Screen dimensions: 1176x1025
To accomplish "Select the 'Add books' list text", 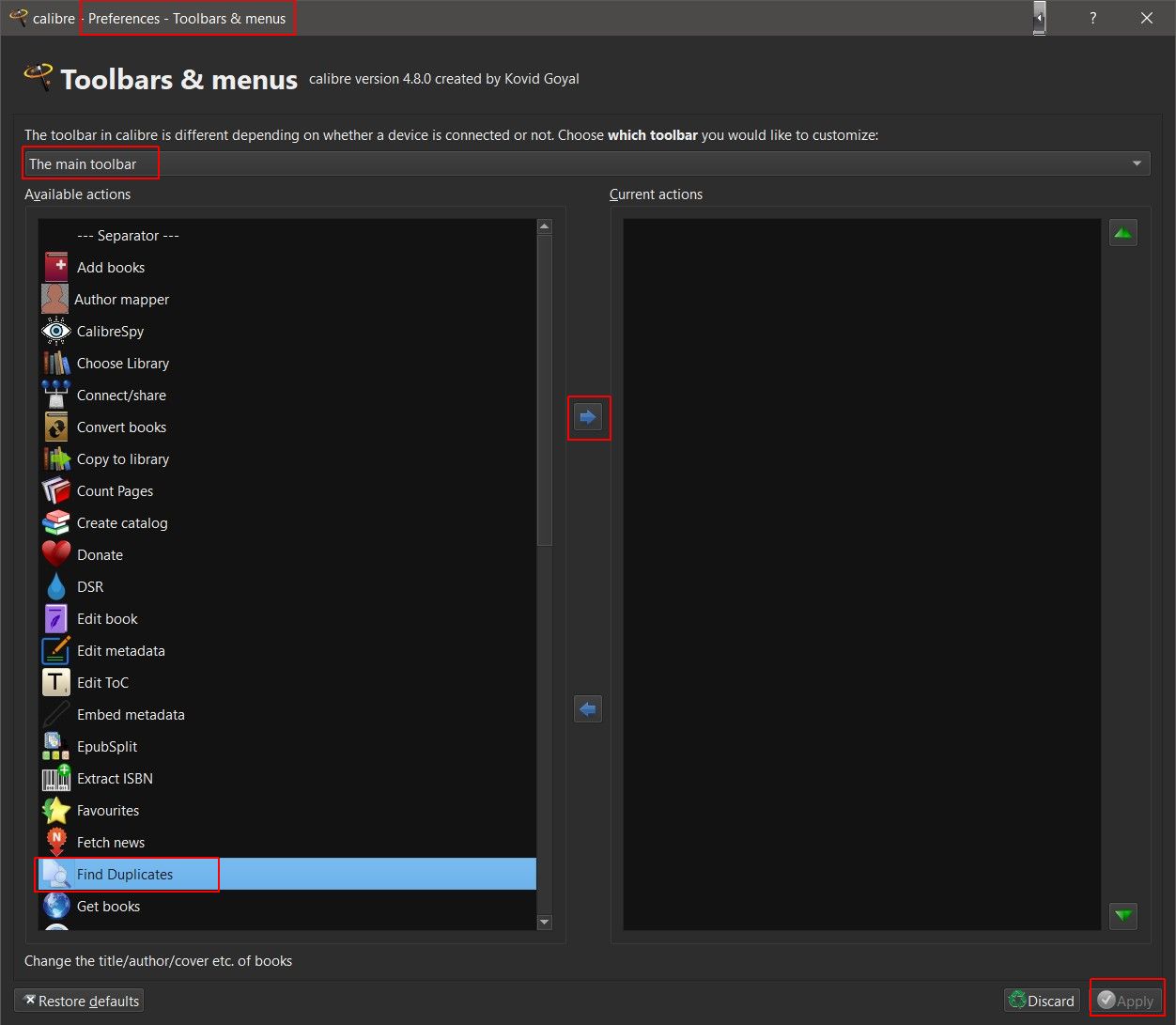I will point(111,267).
